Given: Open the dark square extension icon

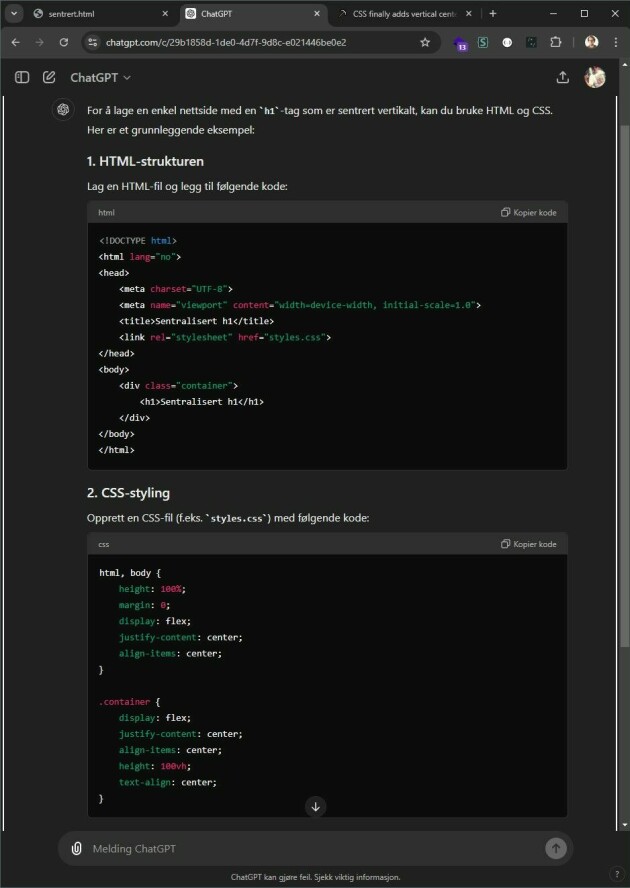Looking at the screenshot, I should 531,42.
